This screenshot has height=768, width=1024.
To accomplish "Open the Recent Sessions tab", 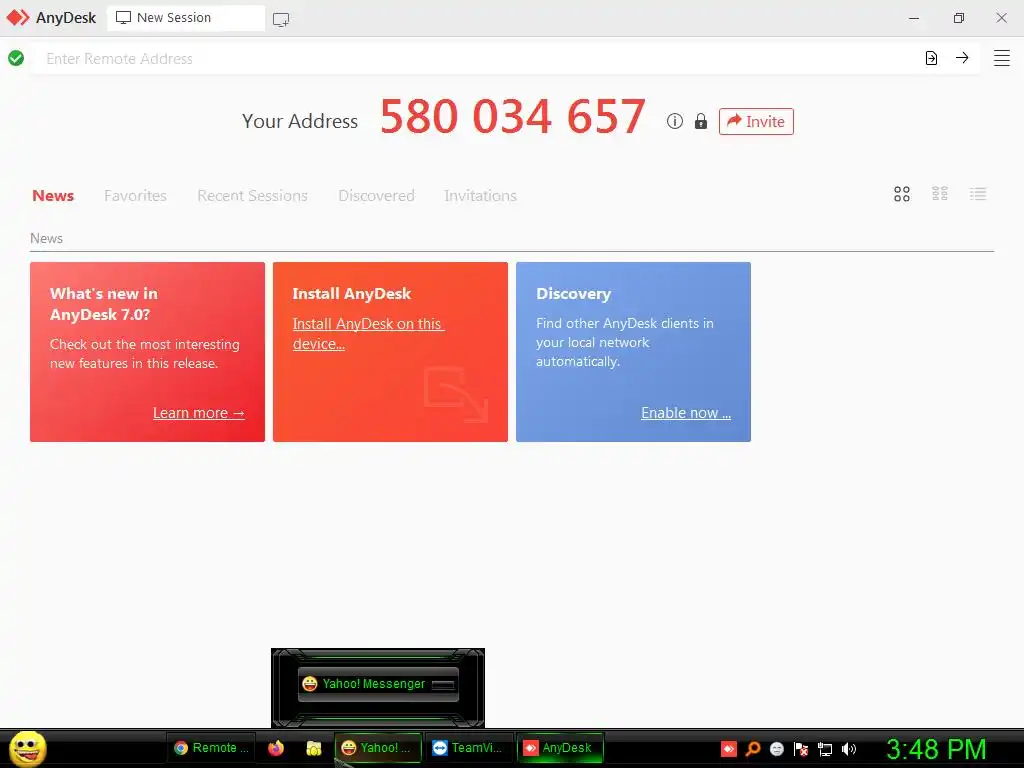I will pos(252,195).
